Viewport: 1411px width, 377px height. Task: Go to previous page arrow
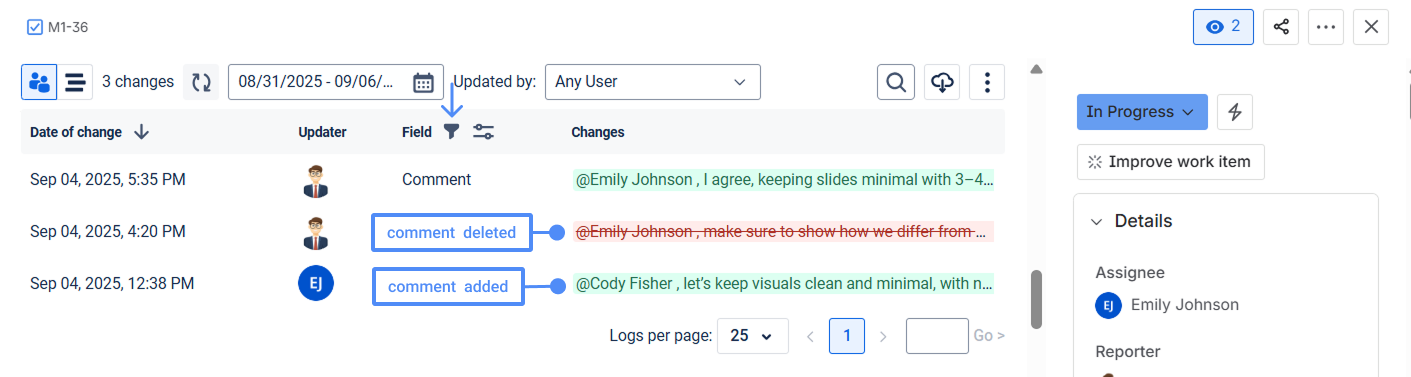(811, 336)
